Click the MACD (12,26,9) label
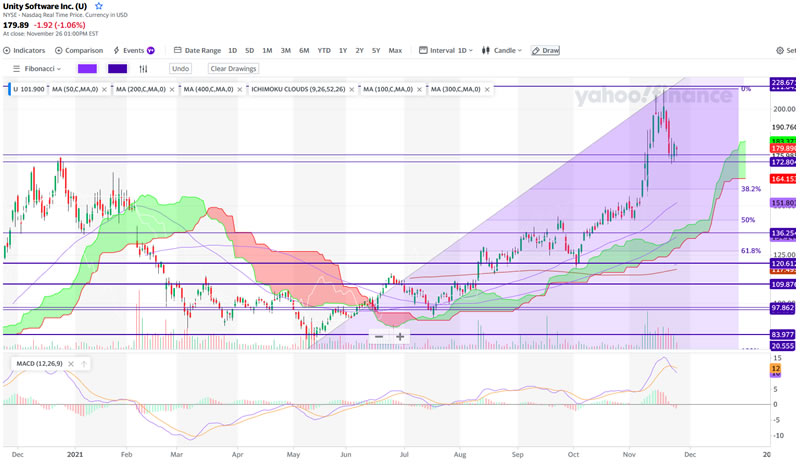The width and height of the screenshot is (800, 467). point(39,363)
